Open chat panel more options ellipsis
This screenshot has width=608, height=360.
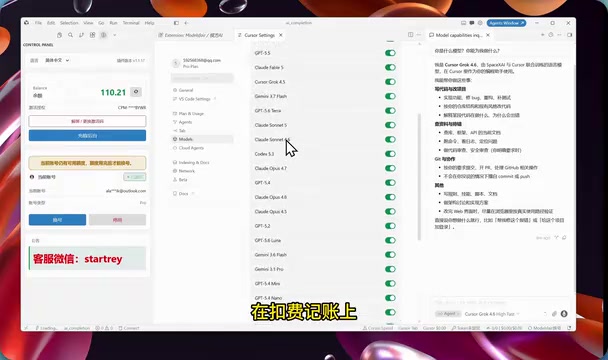click(x=559, y=35)
